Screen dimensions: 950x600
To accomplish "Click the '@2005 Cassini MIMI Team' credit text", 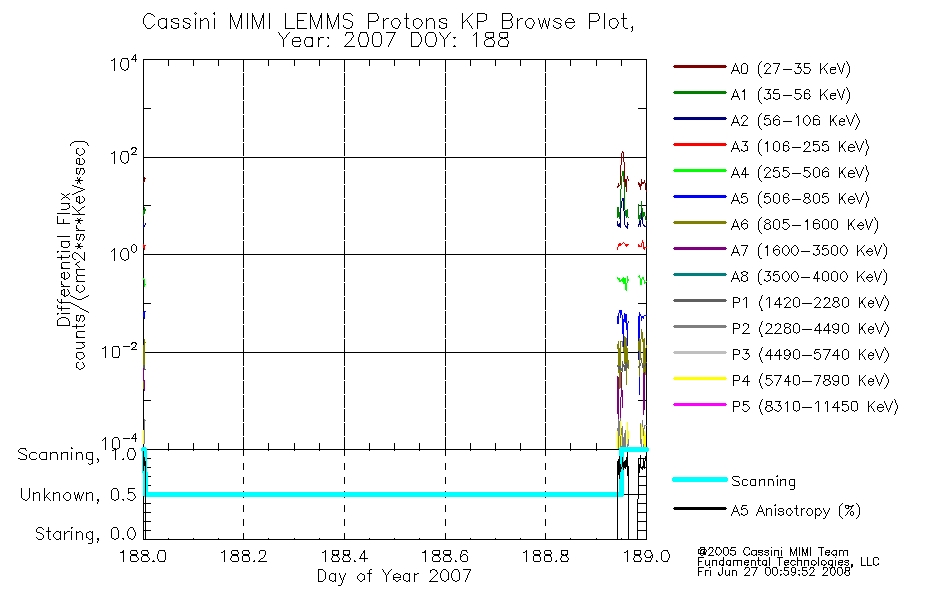I will [772, 552].
